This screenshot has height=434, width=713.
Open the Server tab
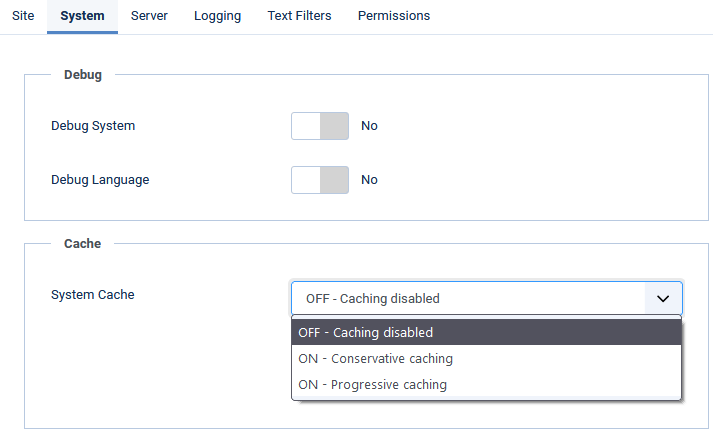click(x=149, y=16)
